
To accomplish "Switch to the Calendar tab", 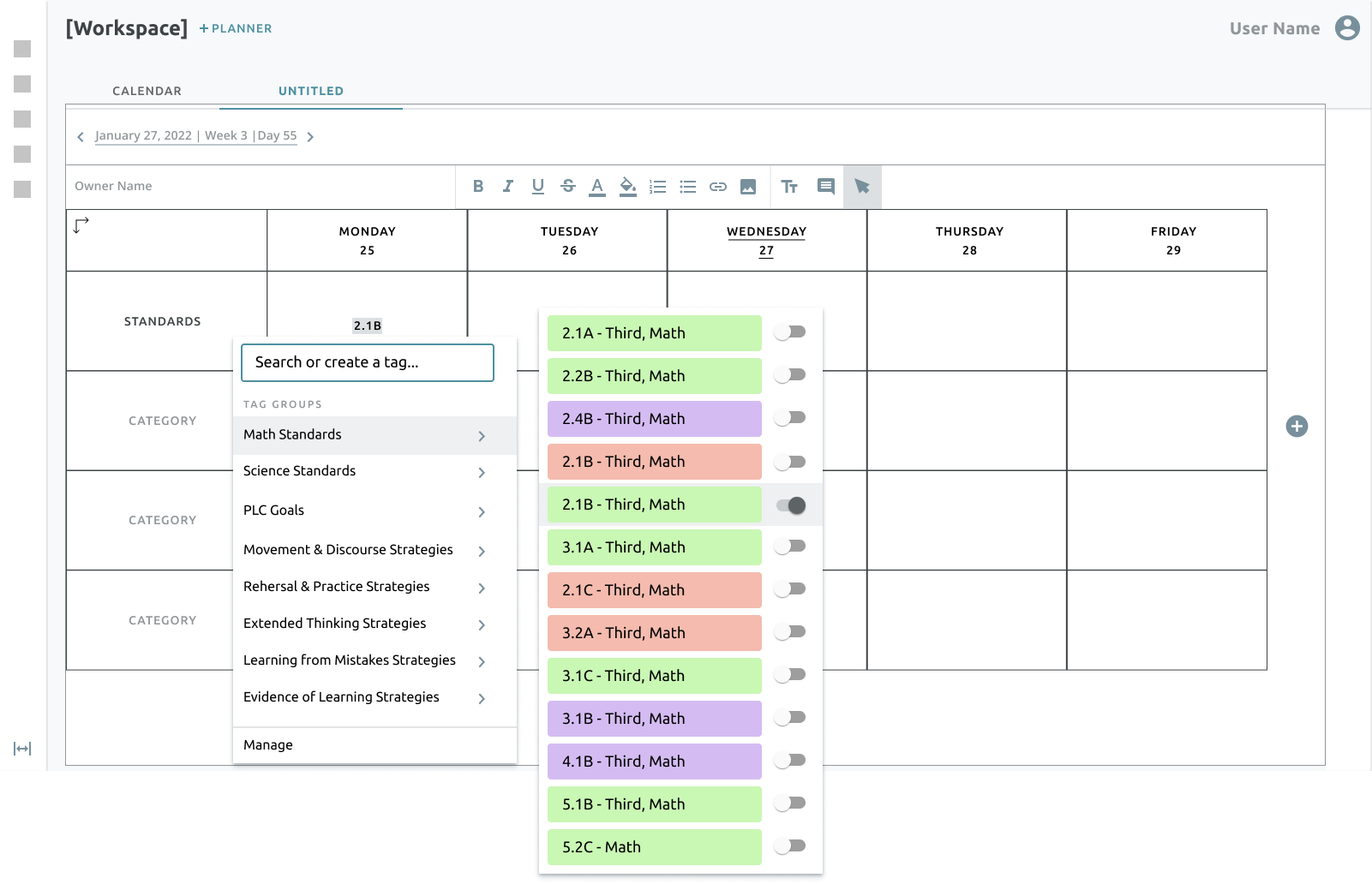I will [147, 91].
